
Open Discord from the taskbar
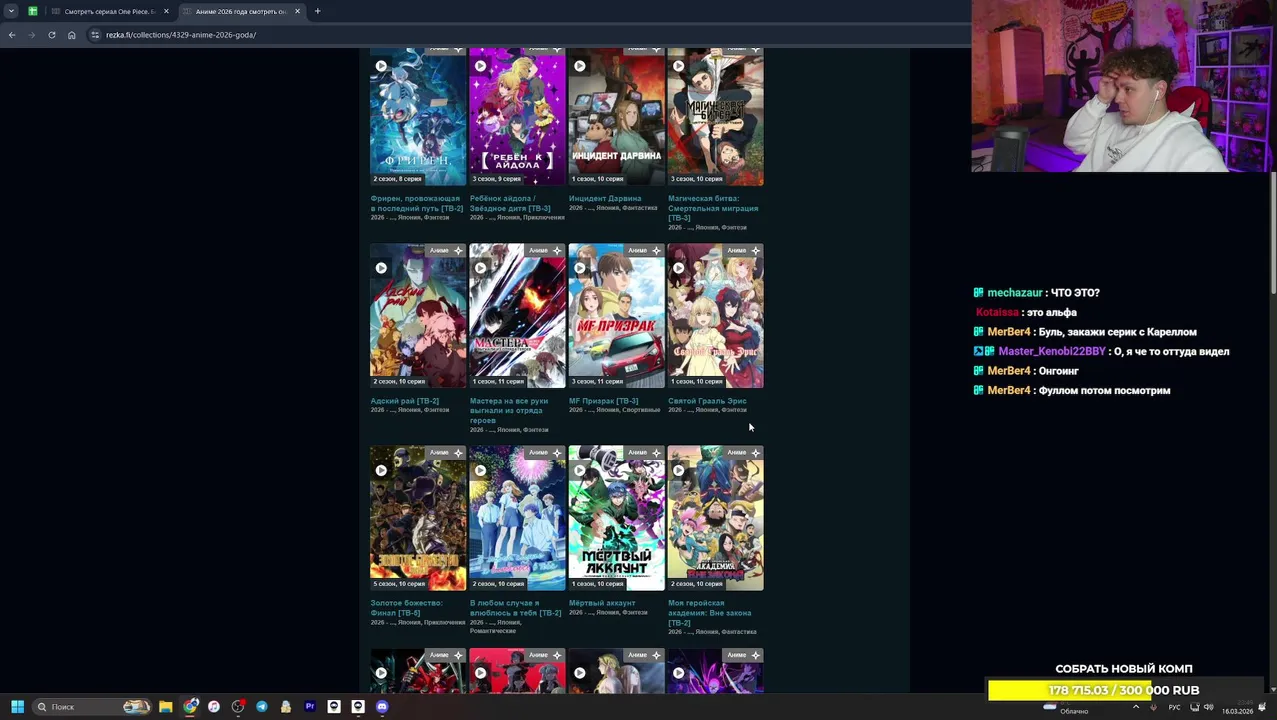point(382,707)
